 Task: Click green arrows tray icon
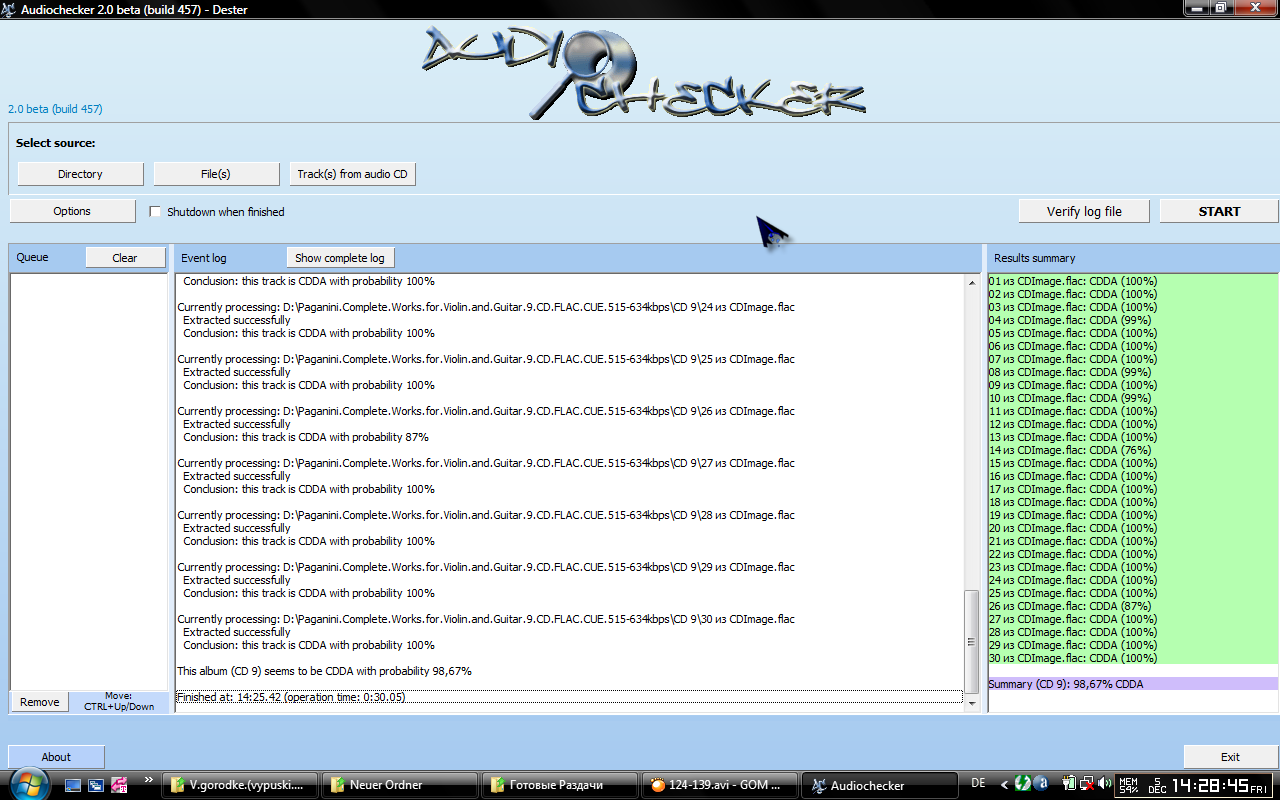coord(1023,783)
